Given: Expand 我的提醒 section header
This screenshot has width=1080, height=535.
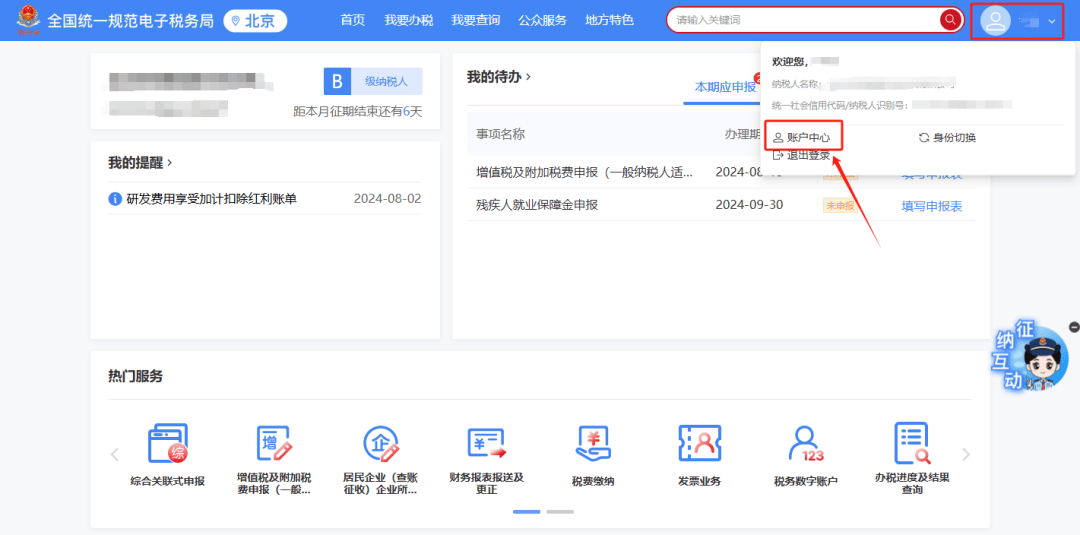Looking at the screenshot, I should coord(140,163).
